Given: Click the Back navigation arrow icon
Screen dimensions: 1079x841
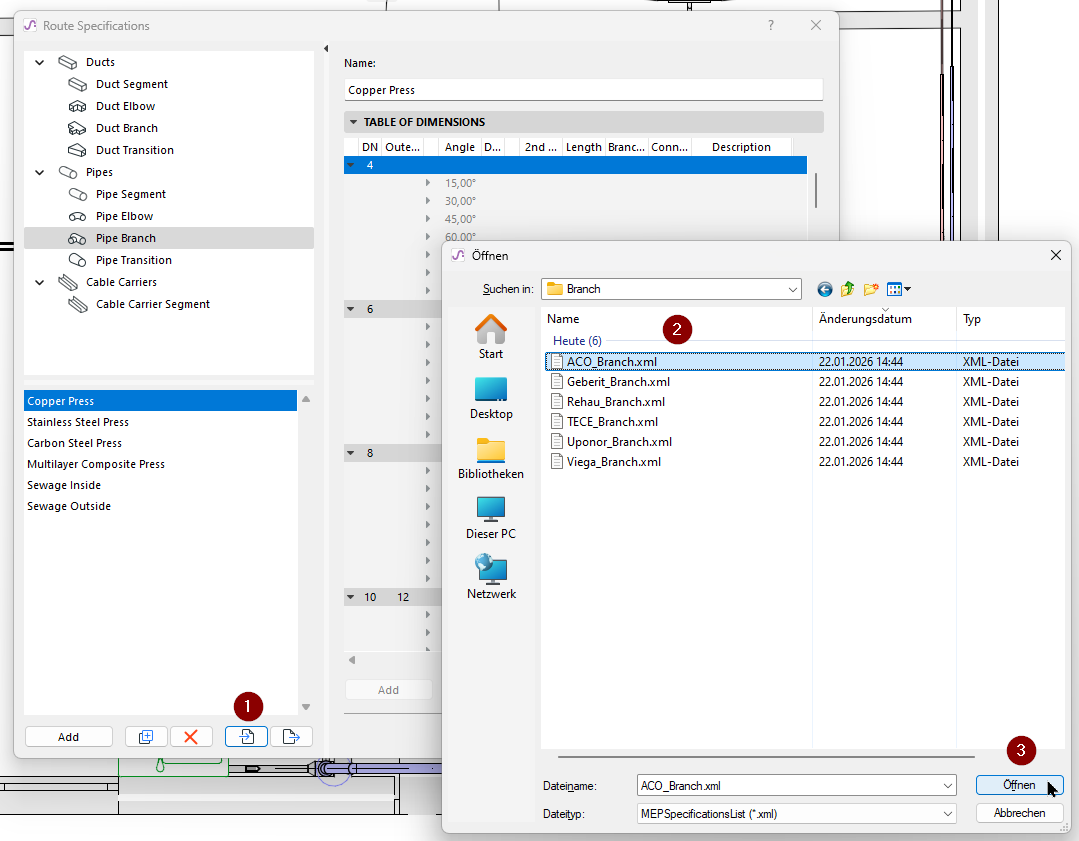Looking at the screenshot, I should [x=824, y=289].
